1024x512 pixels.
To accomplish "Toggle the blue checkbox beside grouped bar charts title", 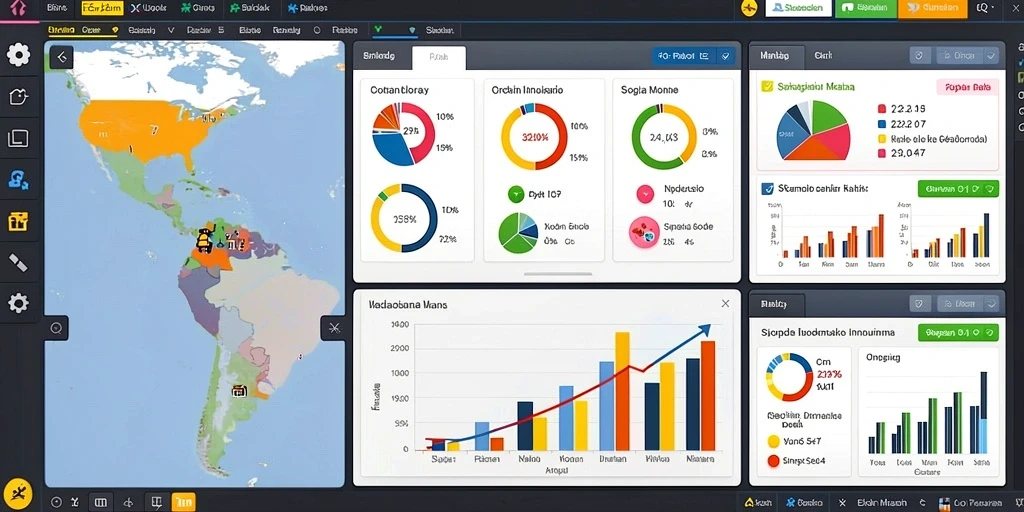I will point(767,189).
